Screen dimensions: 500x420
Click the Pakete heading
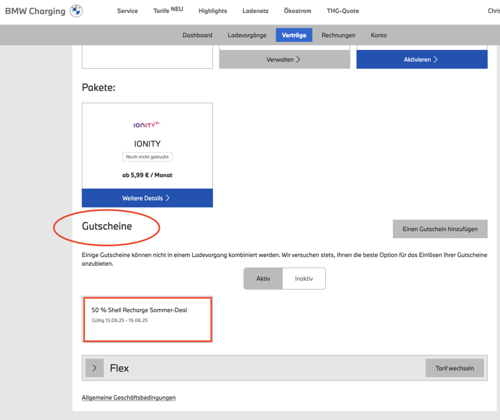99,87
